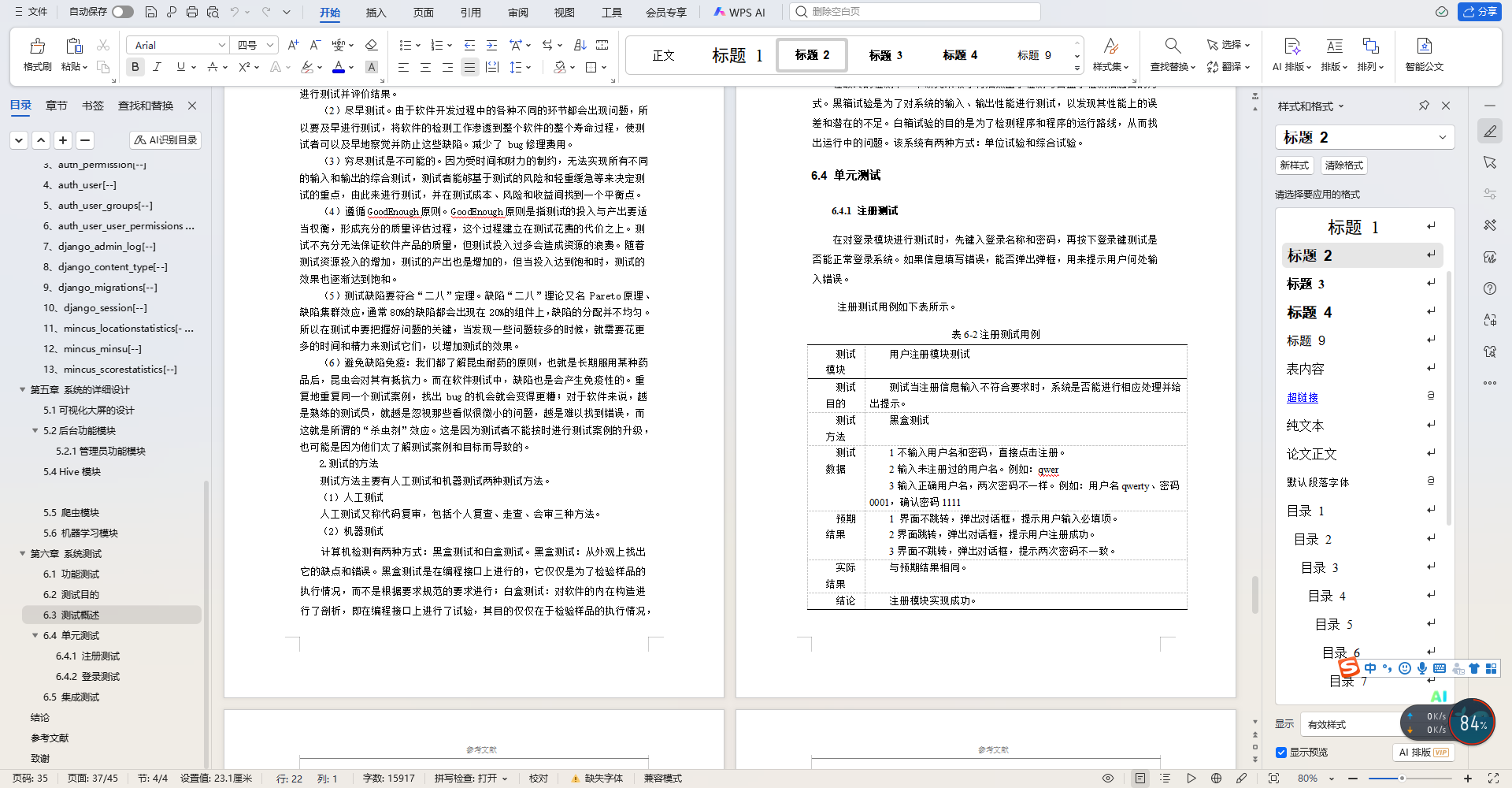Switch to the 书签 navigation tab

93,106
